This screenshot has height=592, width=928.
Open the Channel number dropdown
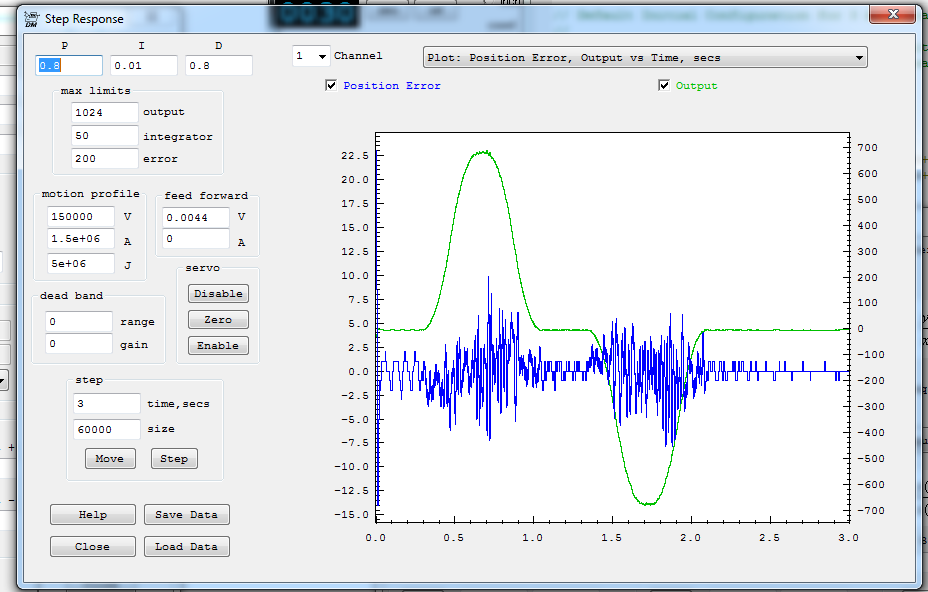point(311,56)
